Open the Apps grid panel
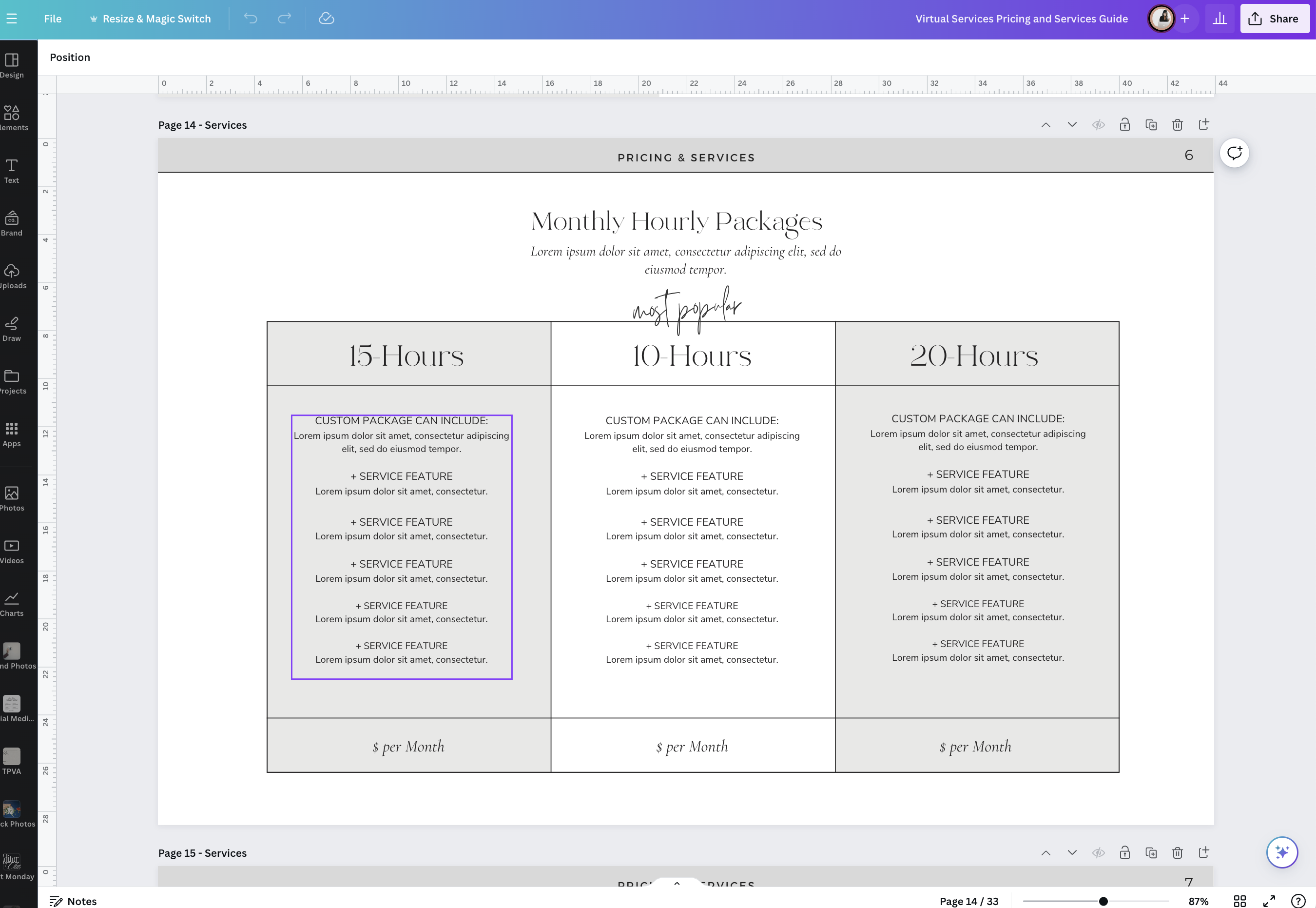The width and height of the screenshot is (1316, 908). pyautogui.click(x=12, y=434)
